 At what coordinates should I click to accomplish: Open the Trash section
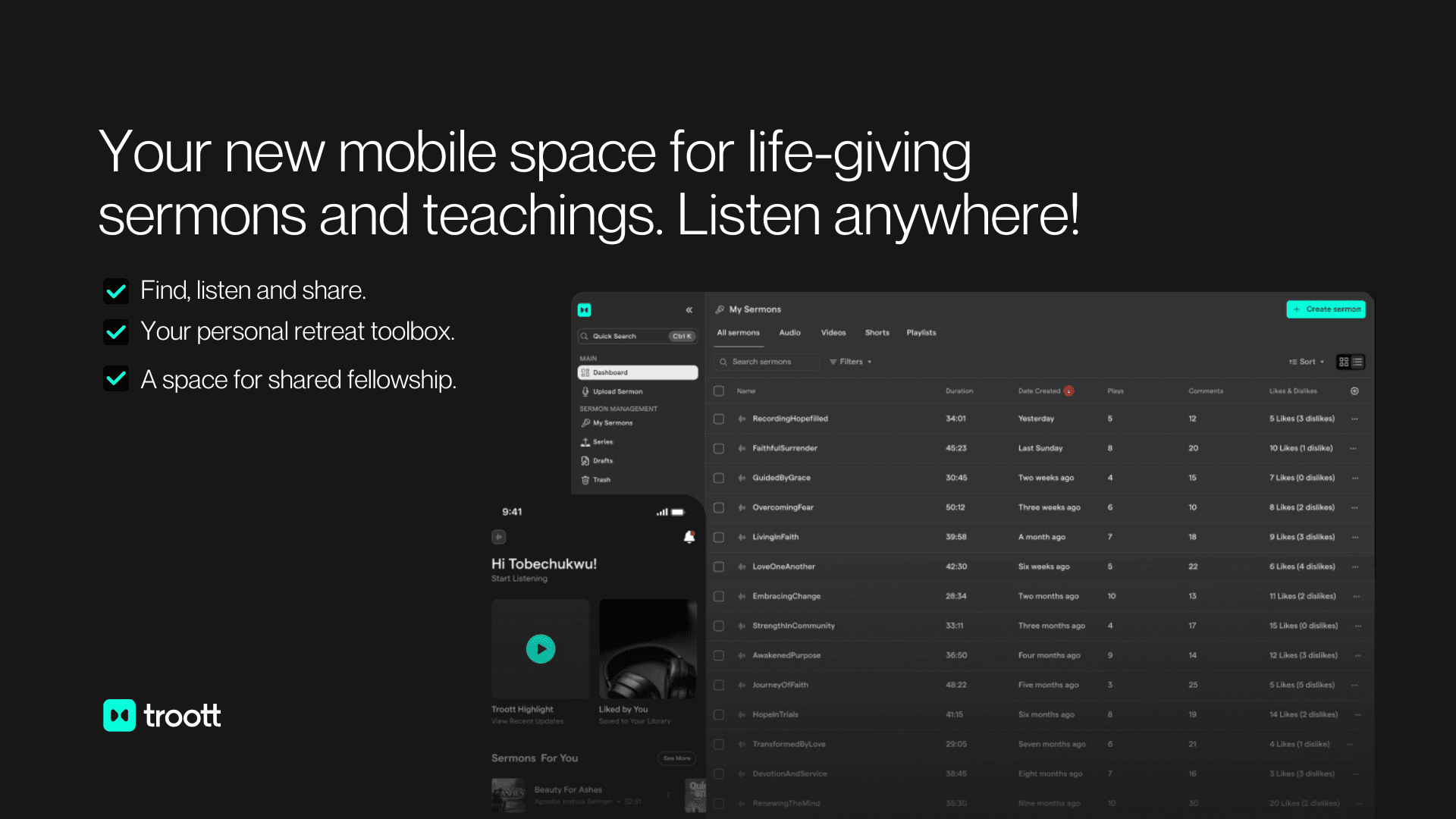(600, 479)
